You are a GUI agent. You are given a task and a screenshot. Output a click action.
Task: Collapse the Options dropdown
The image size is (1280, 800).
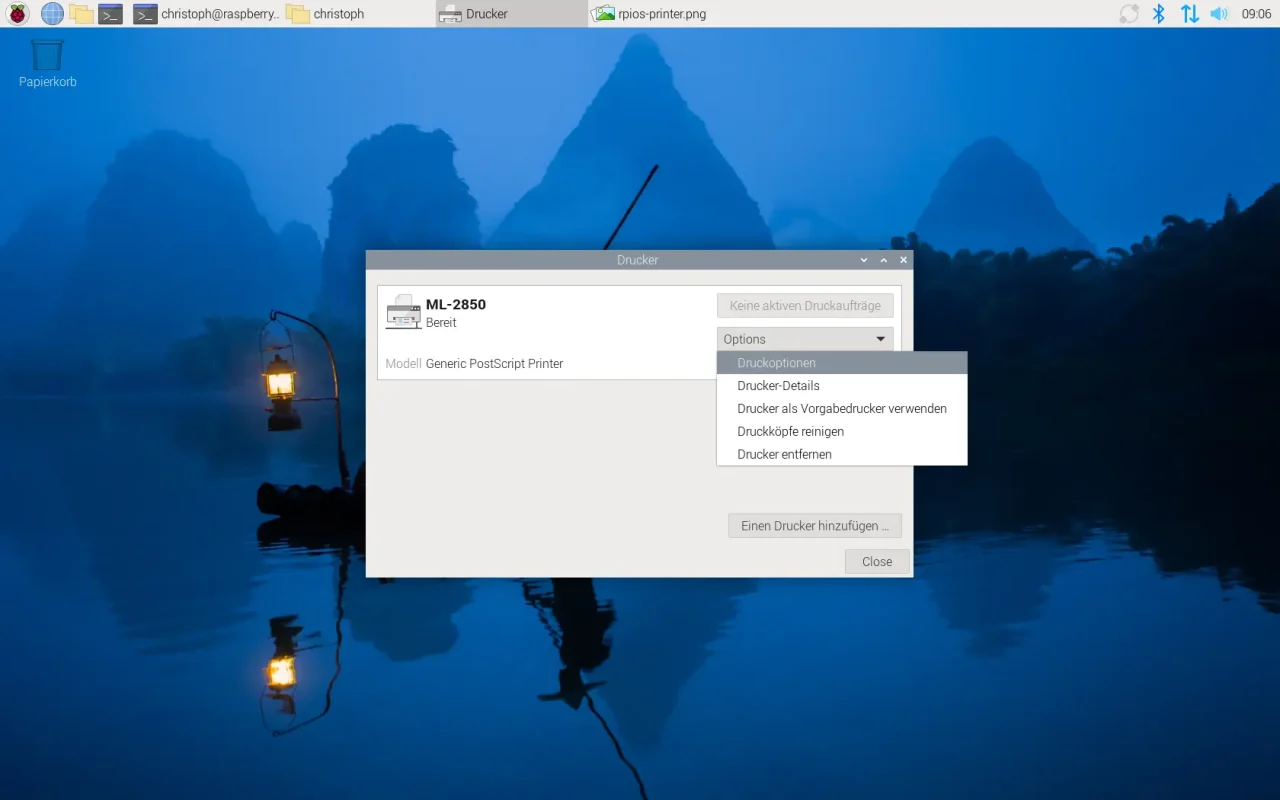click(x=805, y=339)
